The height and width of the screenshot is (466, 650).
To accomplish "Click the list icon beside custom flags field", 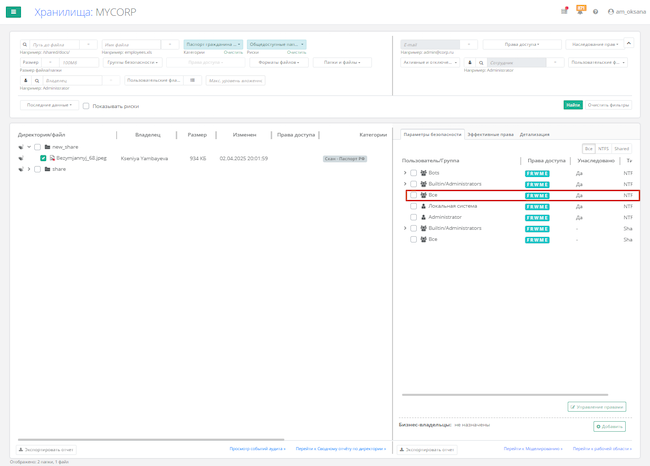I will (192, 80).
